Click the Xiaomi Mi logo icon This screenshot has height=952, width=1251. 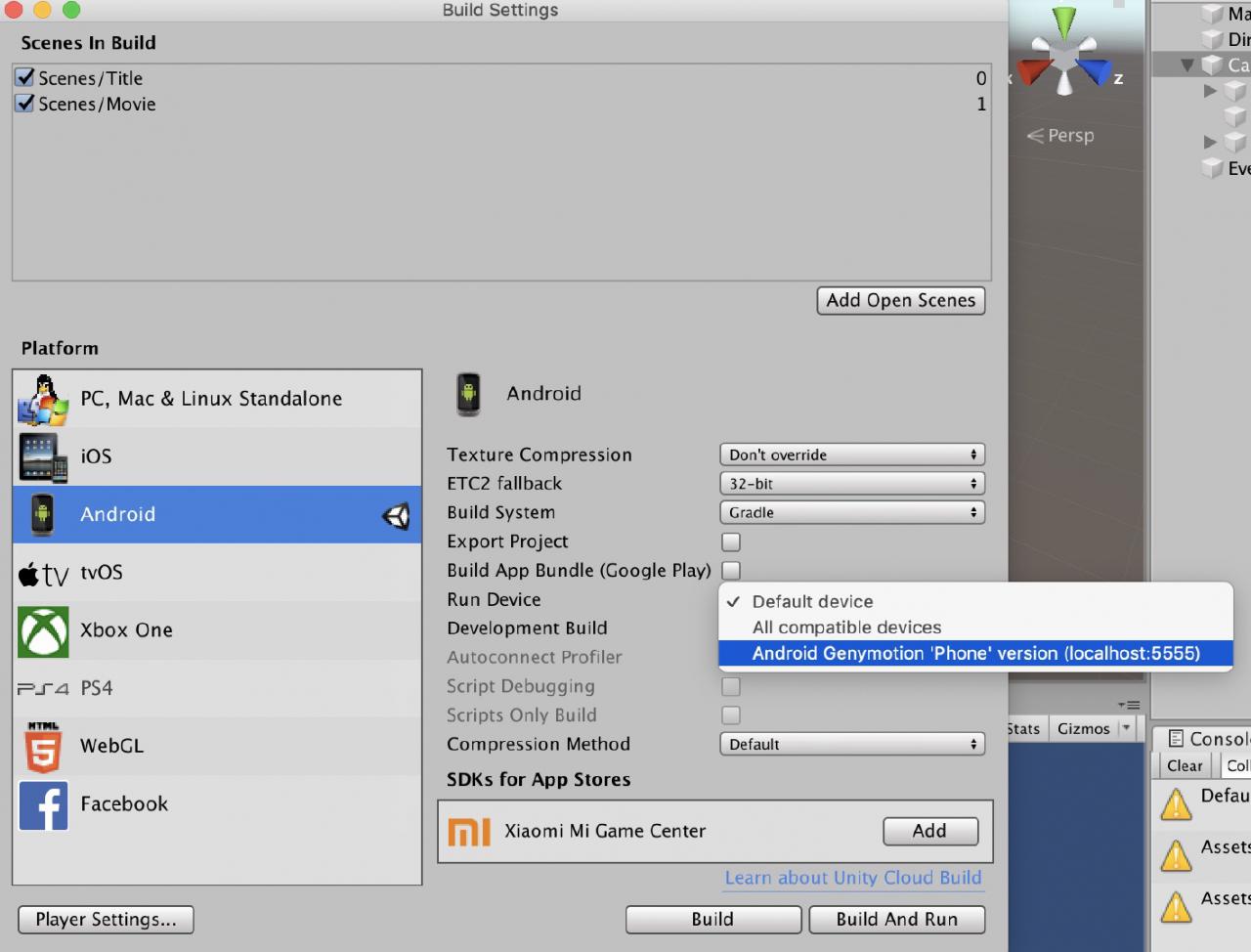(x=469, y=832)
